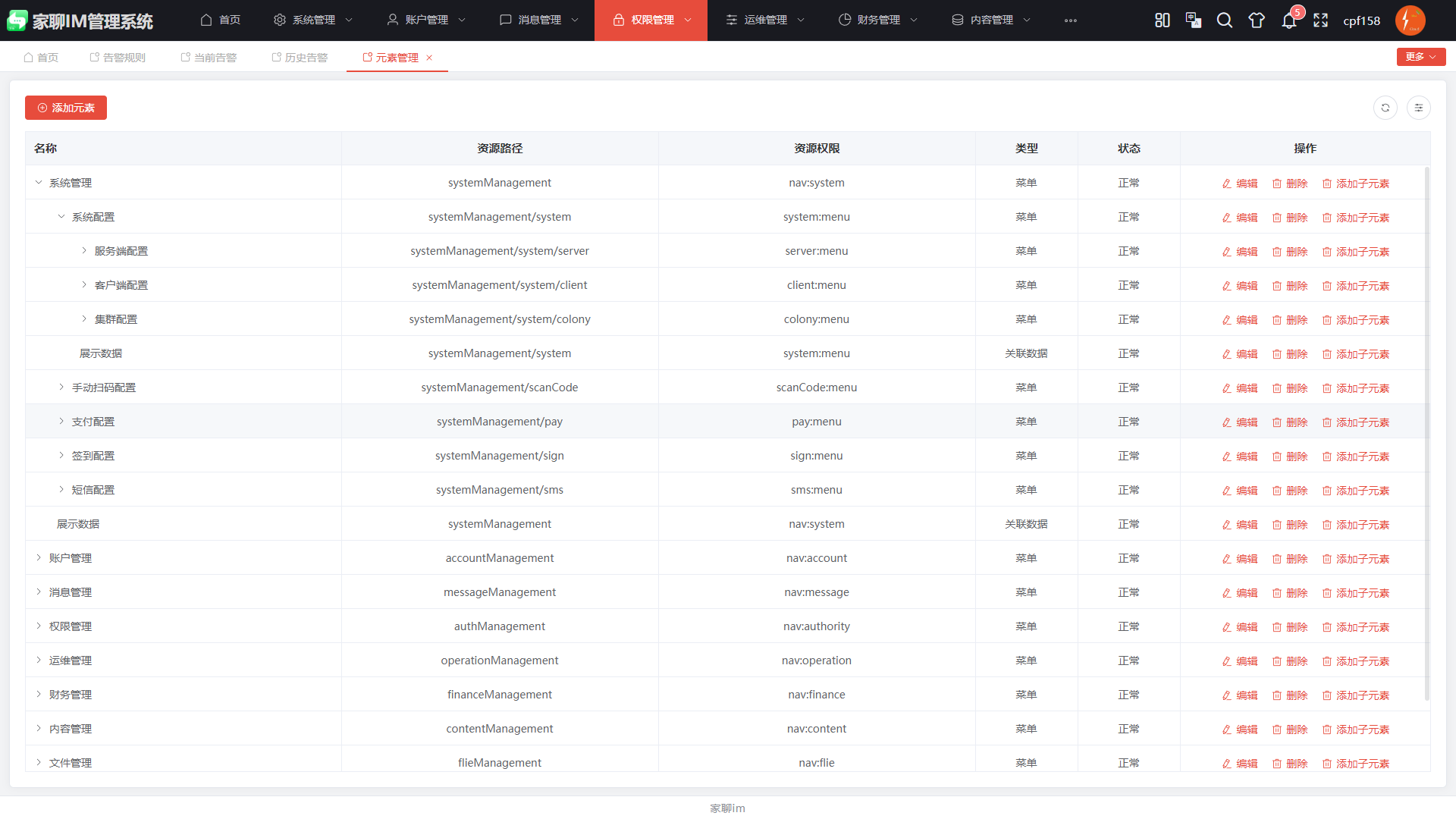The width and height of the screenshot is (1456, 819).
Task: Click the language translate icon
Action: click(1194, 20)
